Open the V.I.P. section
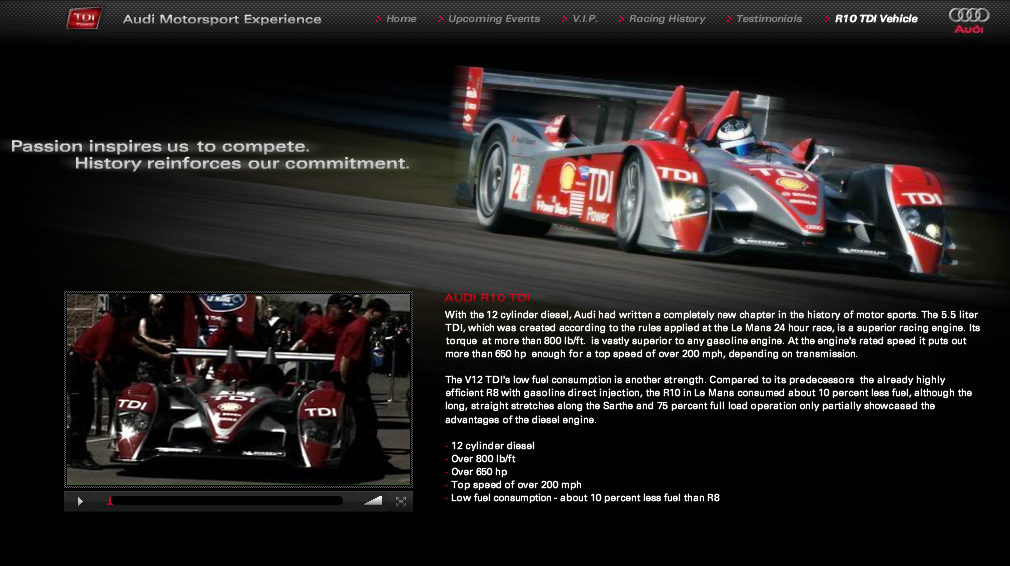The height and width of the screenshot is (566, 1010). point(584,19)
